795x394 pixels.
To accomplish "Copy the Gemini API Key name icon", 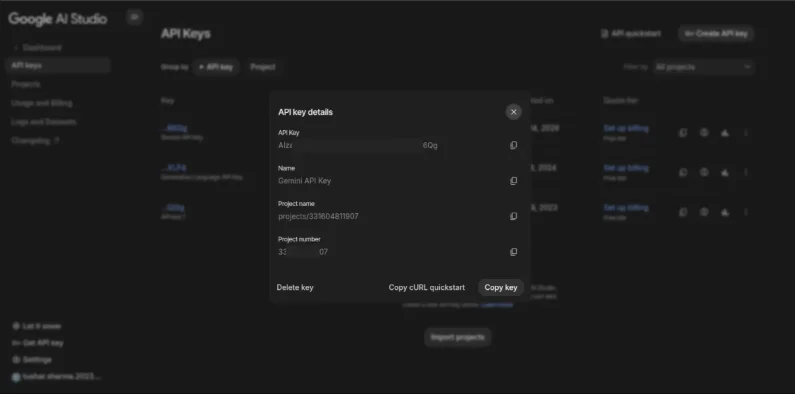I will tap(513, 181).
